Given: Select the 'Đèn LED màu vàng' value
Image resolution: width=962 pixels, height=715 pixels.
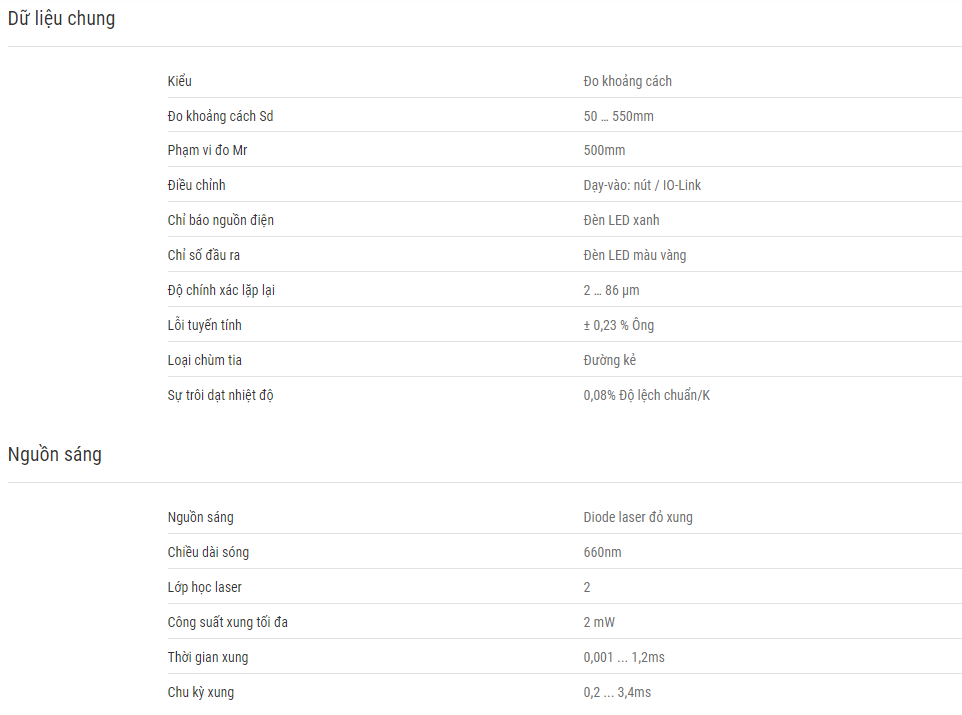Looking at the screenshot, I should click(635, 255).
